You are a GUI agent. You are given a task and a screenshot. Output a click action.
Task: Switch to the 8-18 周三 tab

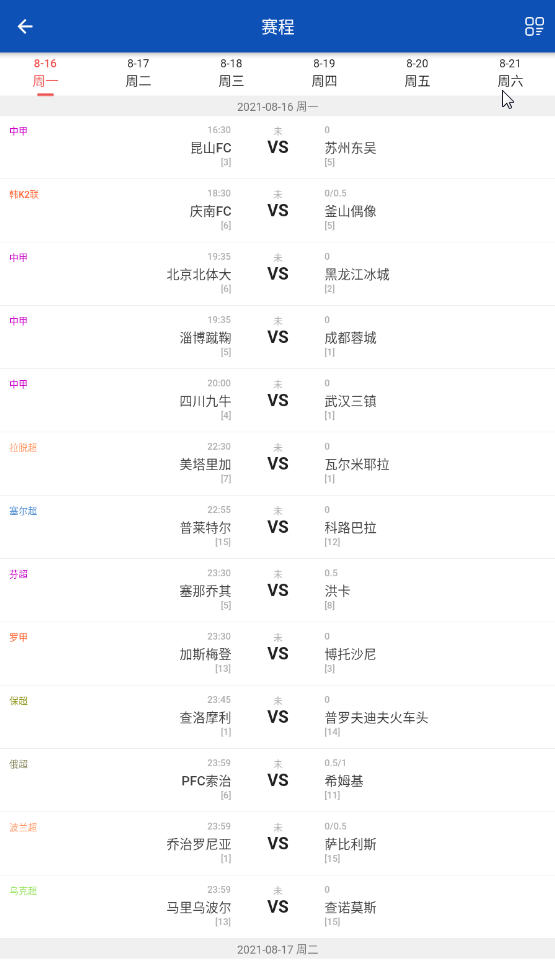(232, 73)
